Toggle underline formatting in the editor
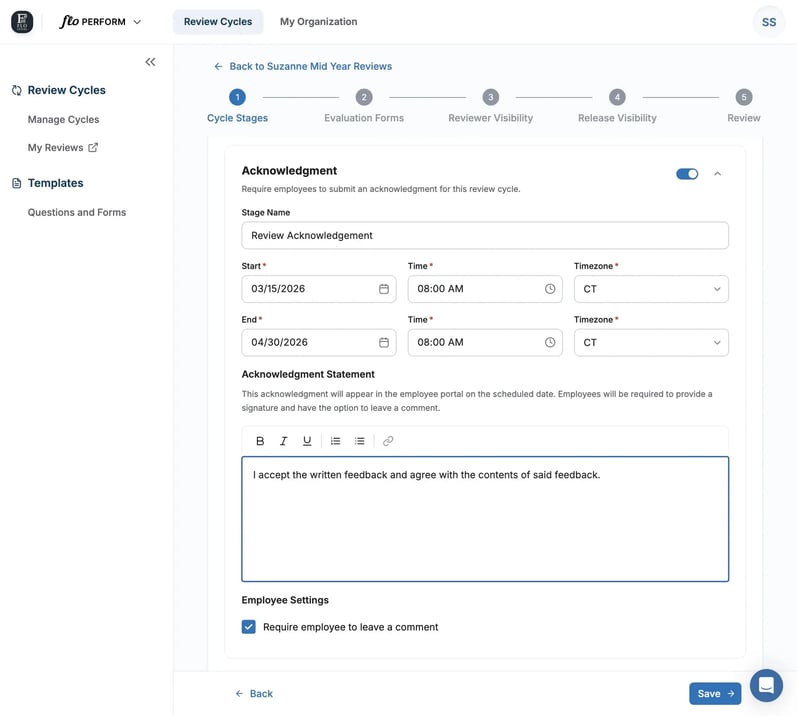797x716 pixels. (307, 441)
